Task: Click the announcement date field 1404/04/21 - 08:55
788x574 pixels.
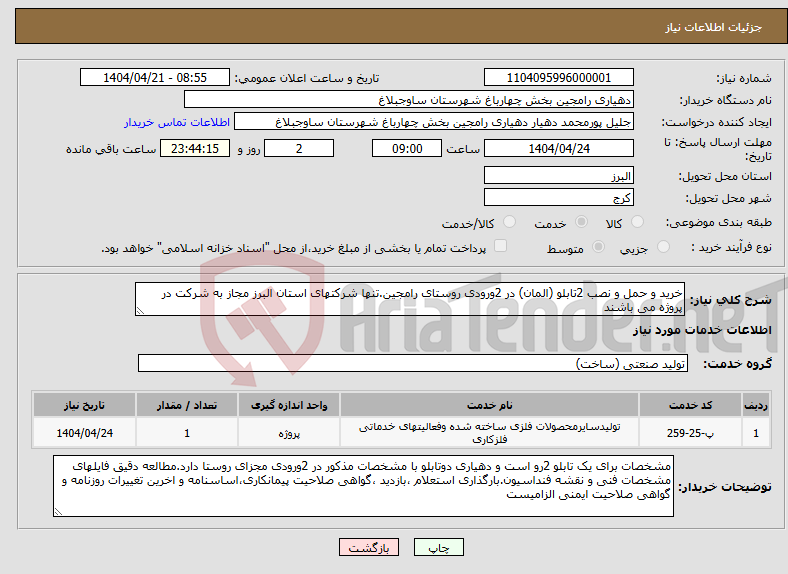Action: [x=155, y=77]
